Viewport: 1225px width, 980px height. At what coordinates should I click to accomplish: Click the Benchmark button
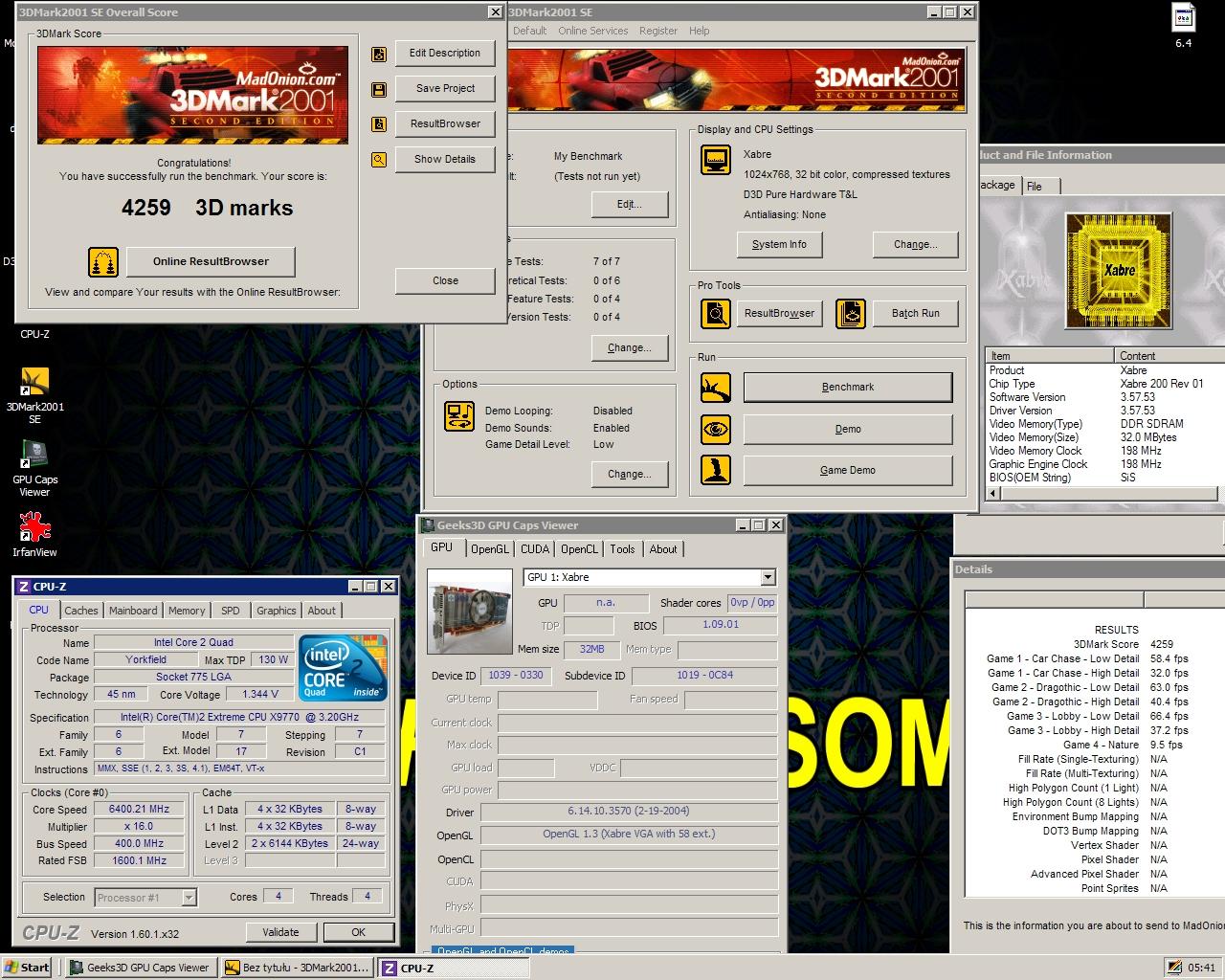tap(848, 388)
